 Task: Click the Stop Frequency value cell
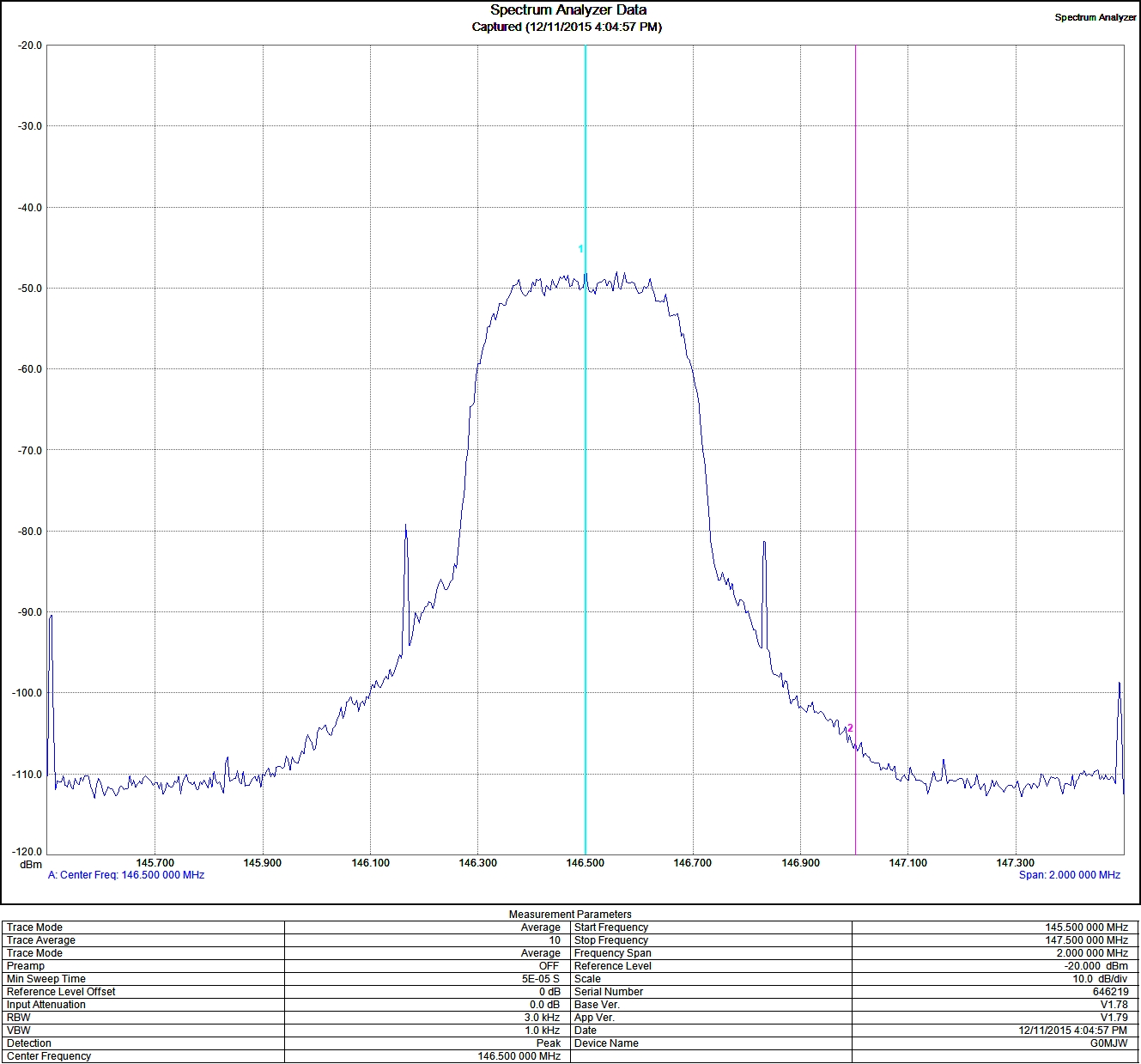point(1086,940)
